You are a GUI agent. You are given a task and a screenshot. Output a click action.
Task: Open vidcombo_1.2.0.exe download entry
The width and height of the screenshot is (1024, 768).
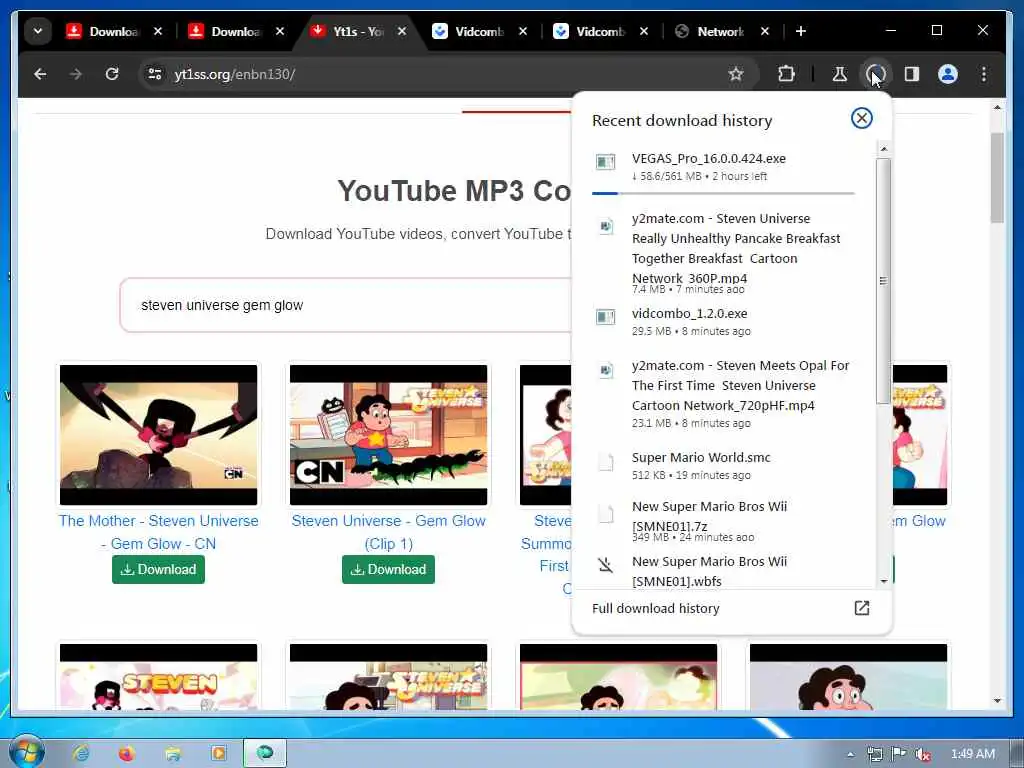[723, 322]
